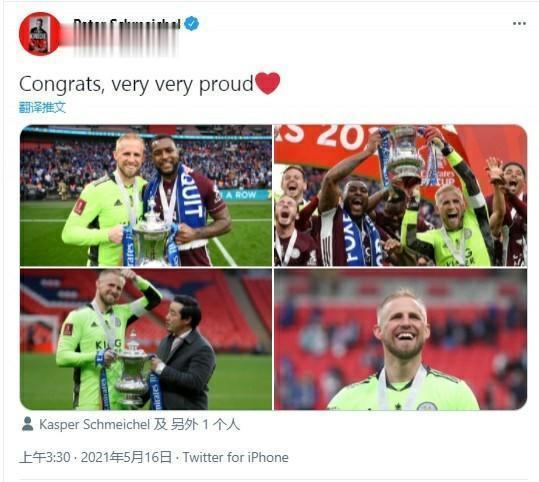Click the Twitter for iPhone source link

(x=235, y=457)
